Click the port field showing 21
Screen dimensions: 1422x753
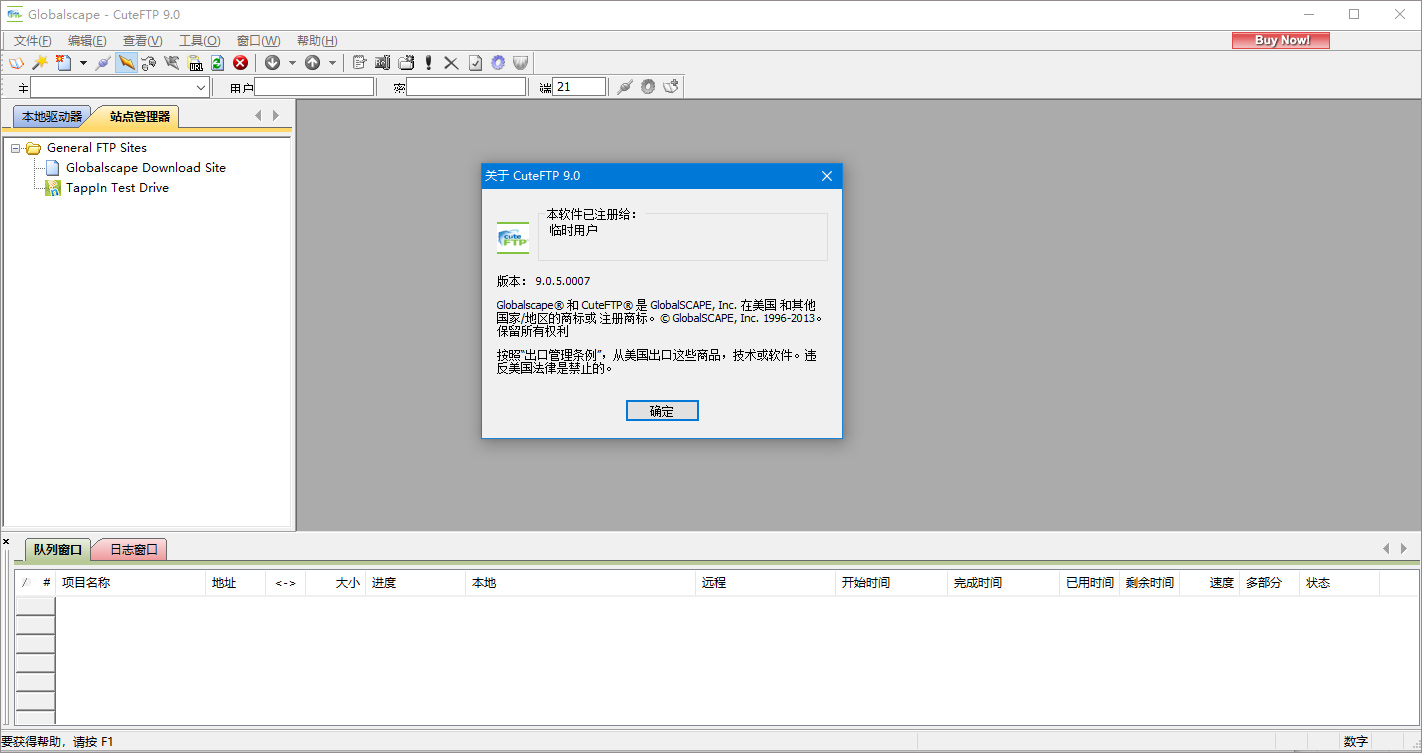pyautogui.click(x=579, y=87)
